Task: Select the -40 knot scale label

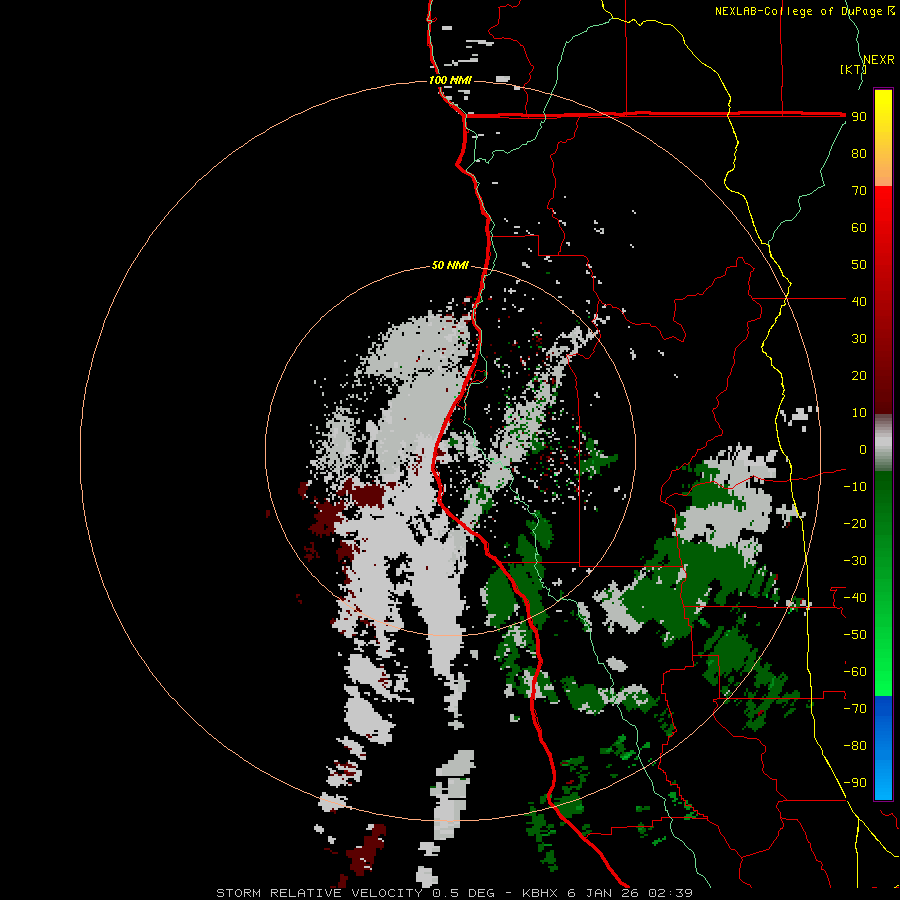Action: 855,598
